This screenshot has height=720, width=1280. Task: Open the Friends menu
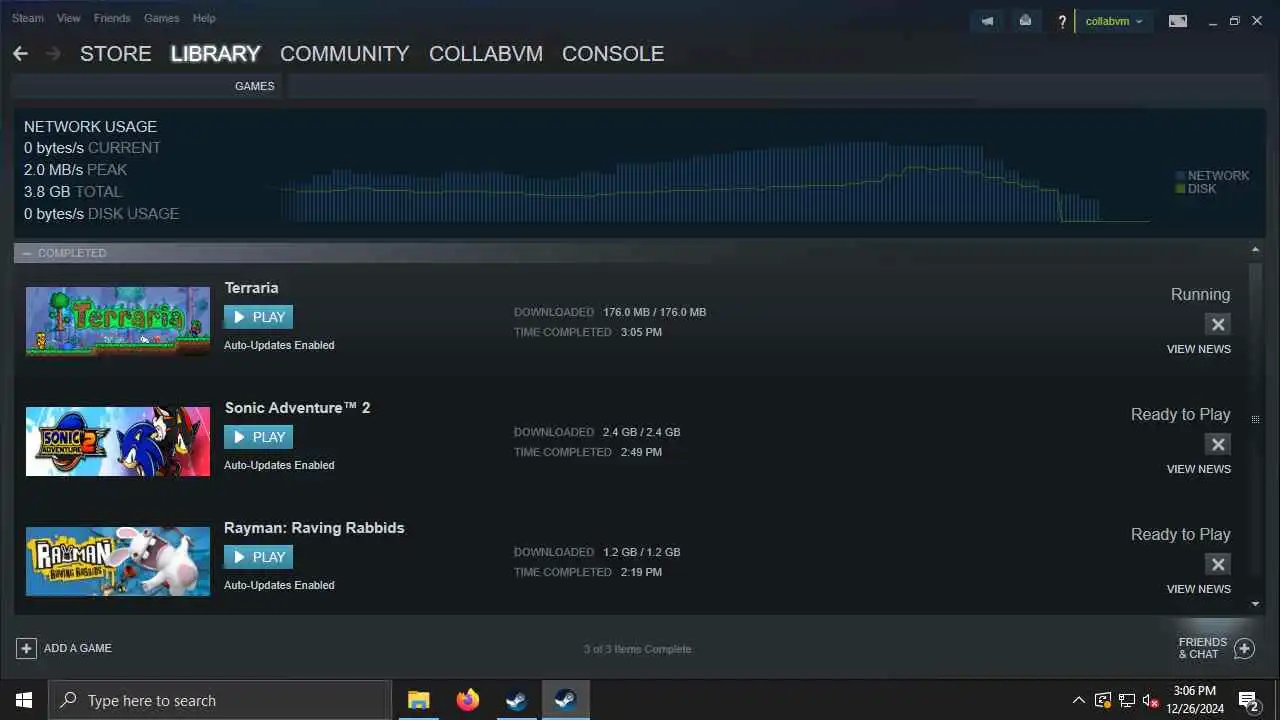(x=112, y=18)
